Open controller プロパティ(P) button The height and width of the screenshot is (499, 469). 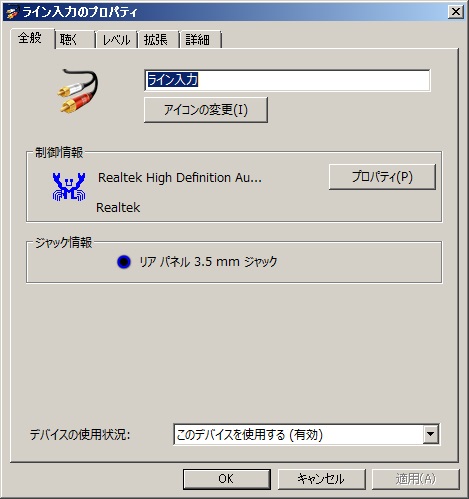(382, 177)
